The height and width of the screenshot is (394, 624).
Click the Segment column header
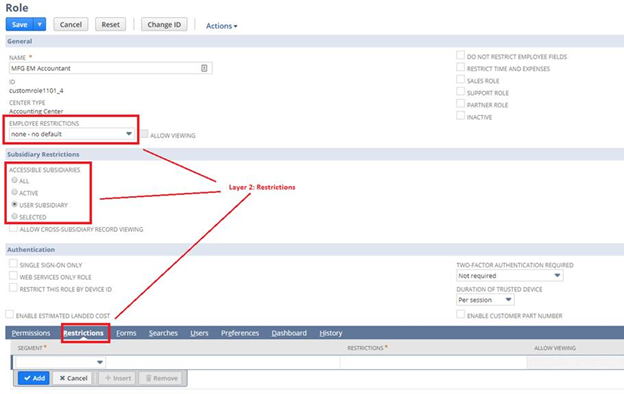pos(31,348)
